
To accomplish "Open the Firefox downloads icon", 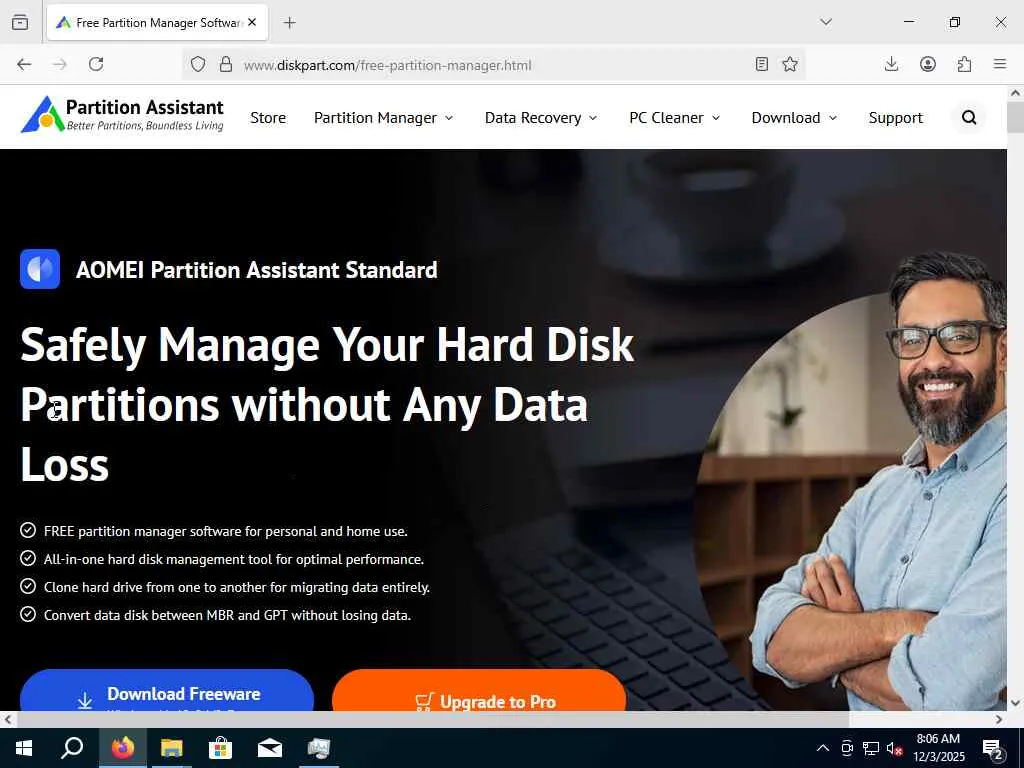I will click(891, 64).
